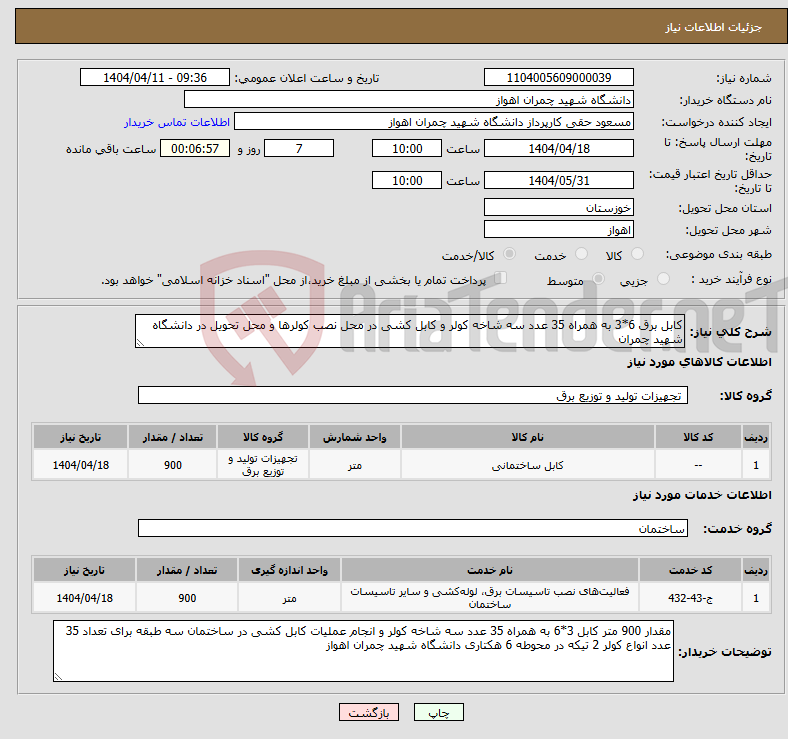Click the تاریخ نیاز header in goods table

[x=80, y=437]
